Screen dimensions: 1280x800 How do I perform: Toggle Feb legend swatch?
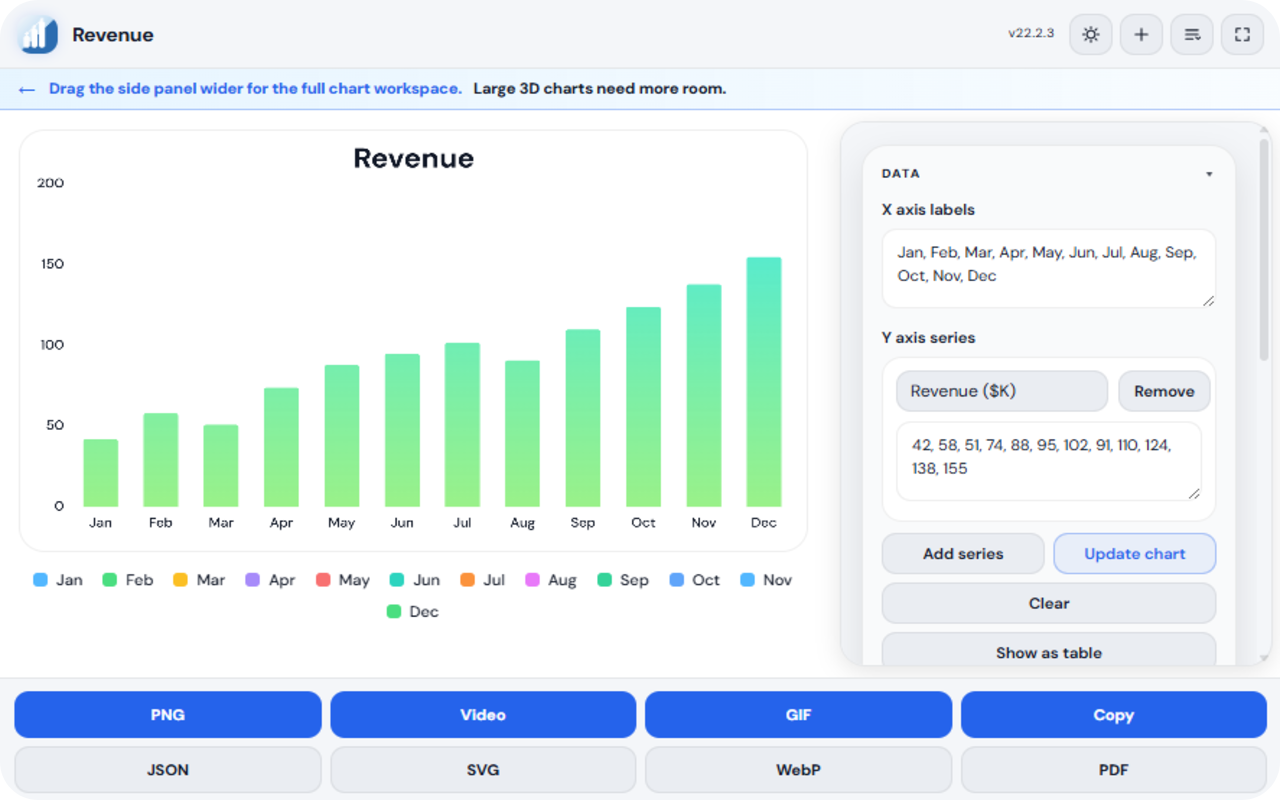pos(110,580)
